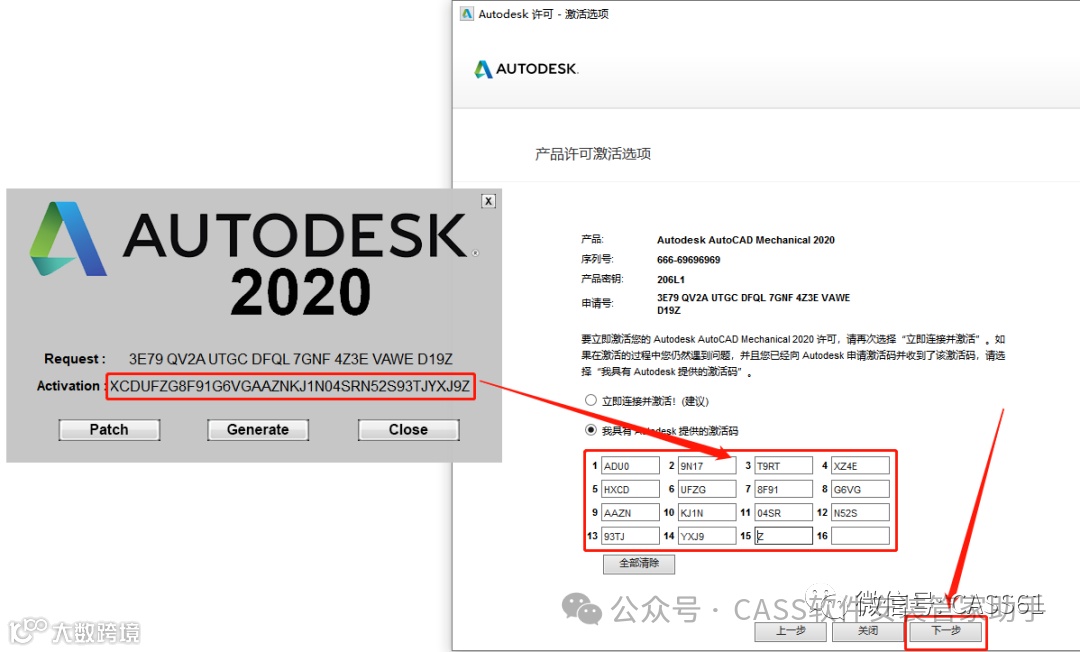
Task: Click activation field 13 containing 93TJ
Action: [630, 536]
